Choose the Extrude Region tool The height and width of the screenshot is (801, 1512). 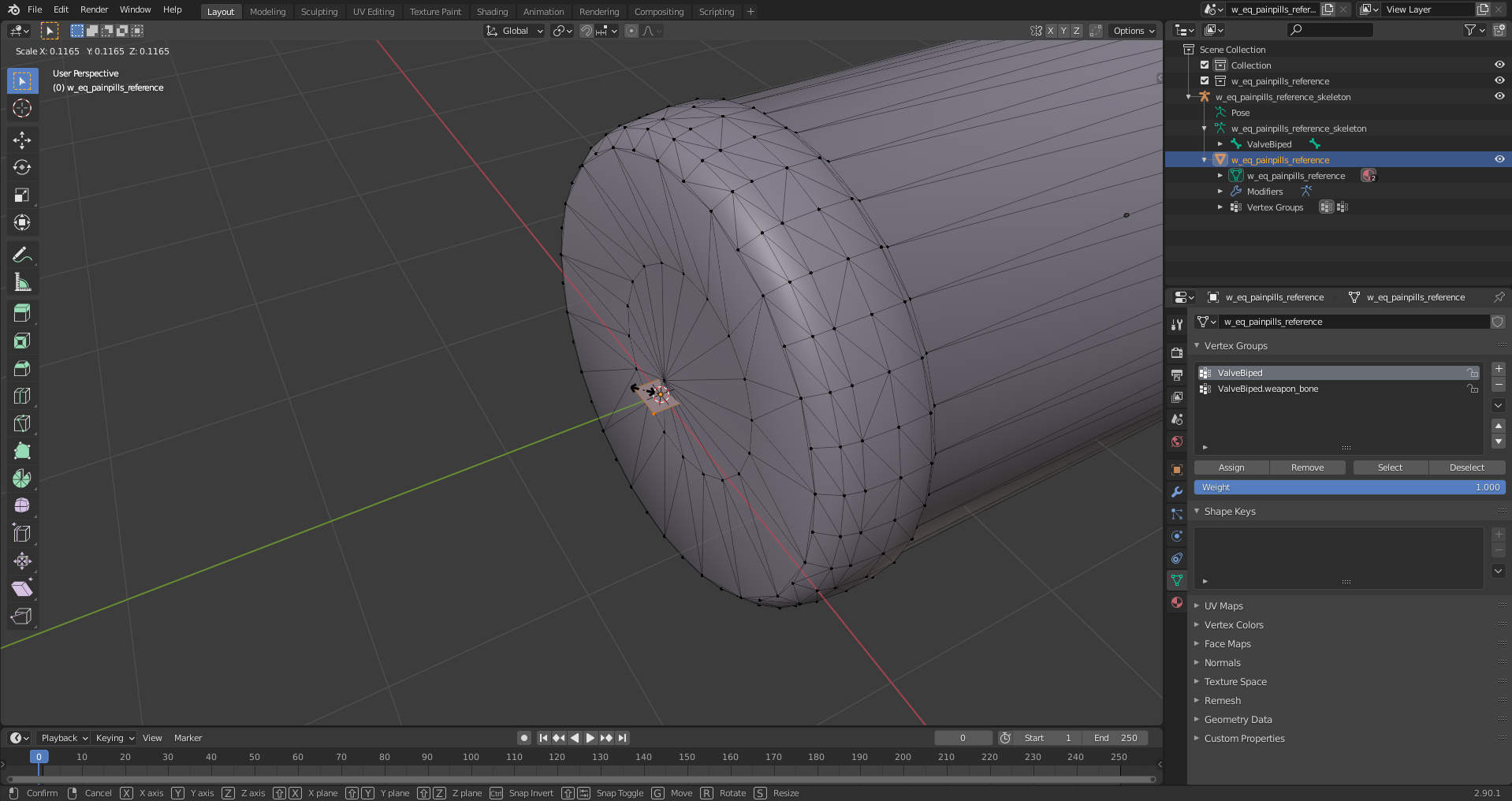[22, 313]
